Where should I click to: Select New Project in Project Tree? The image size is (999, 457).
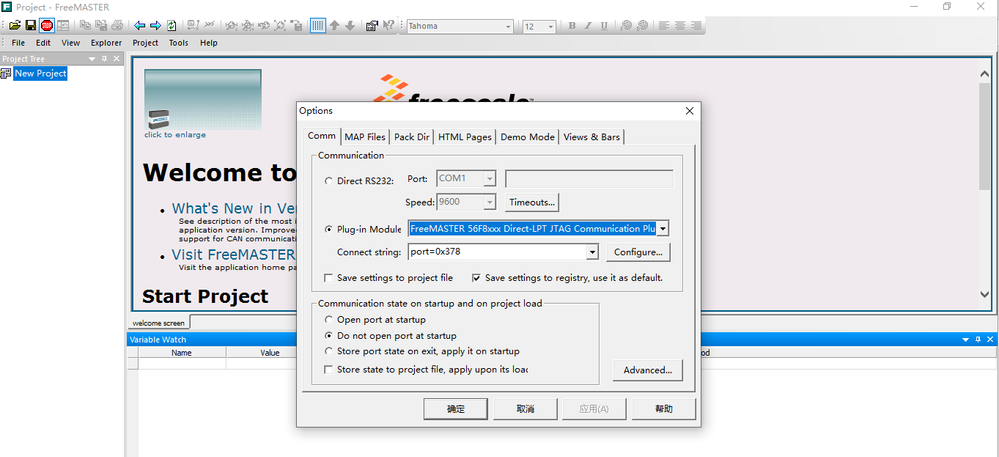(41, 73)
